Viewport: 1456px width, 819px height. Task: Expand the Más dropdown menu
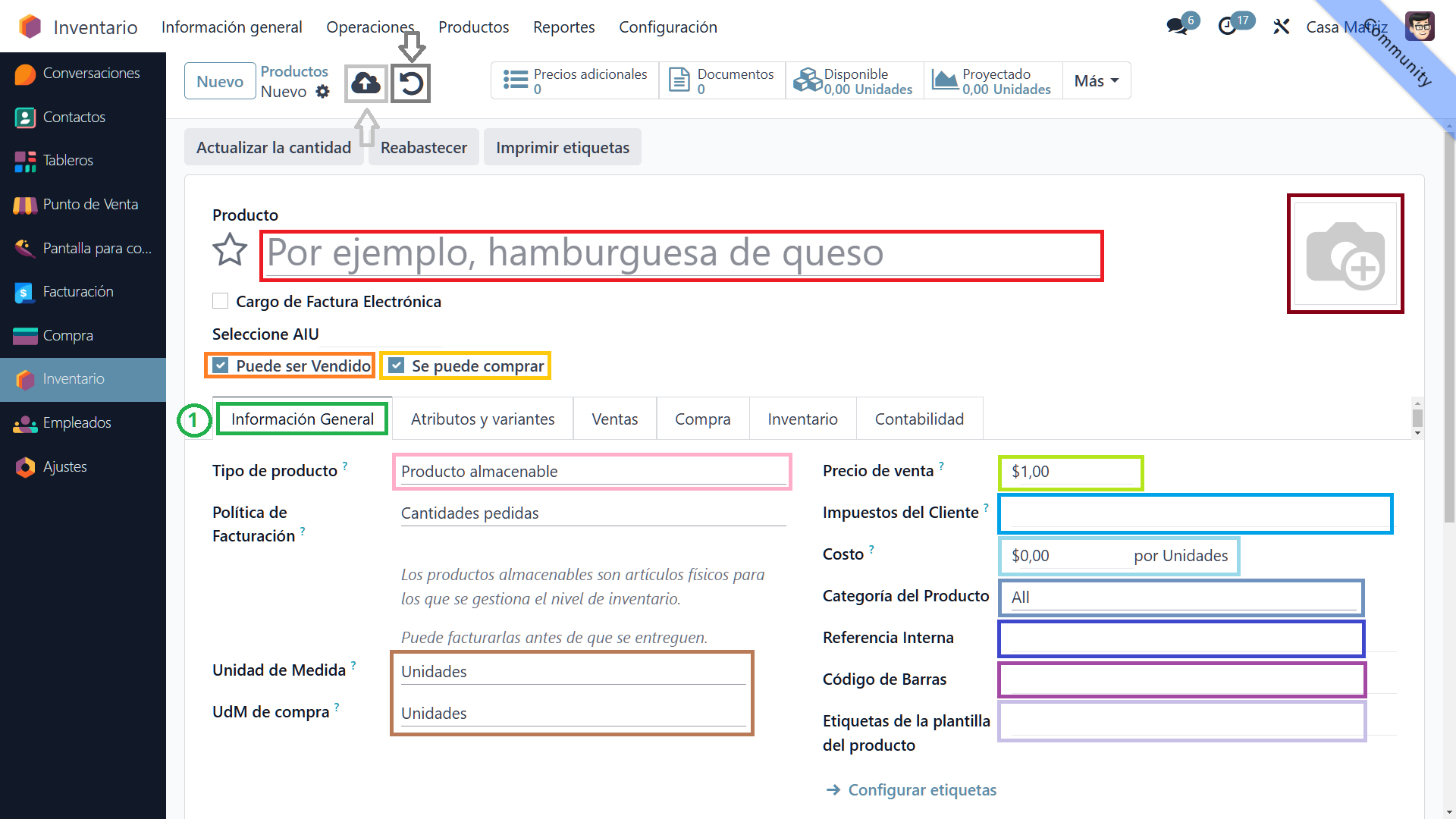point(1097,81)
